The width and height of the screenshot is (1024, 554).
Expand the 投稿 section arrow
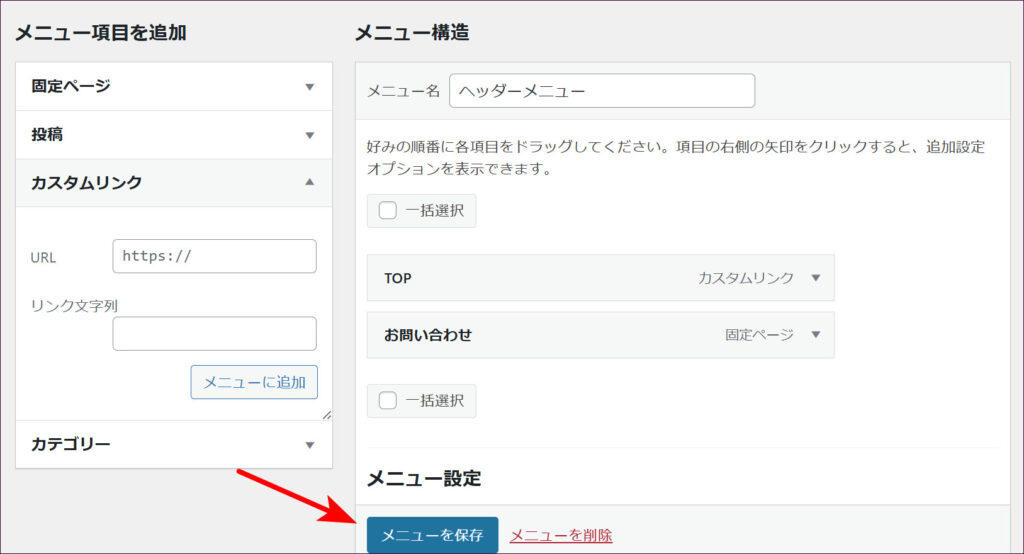click(309, 135)
